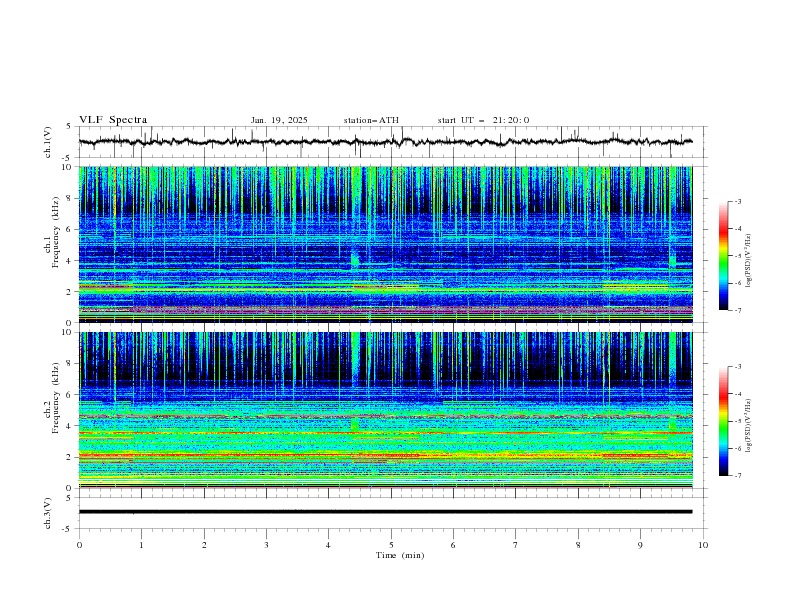
Task: Click the "start UT = 21:20:0" text
Action: coord(483,120)
